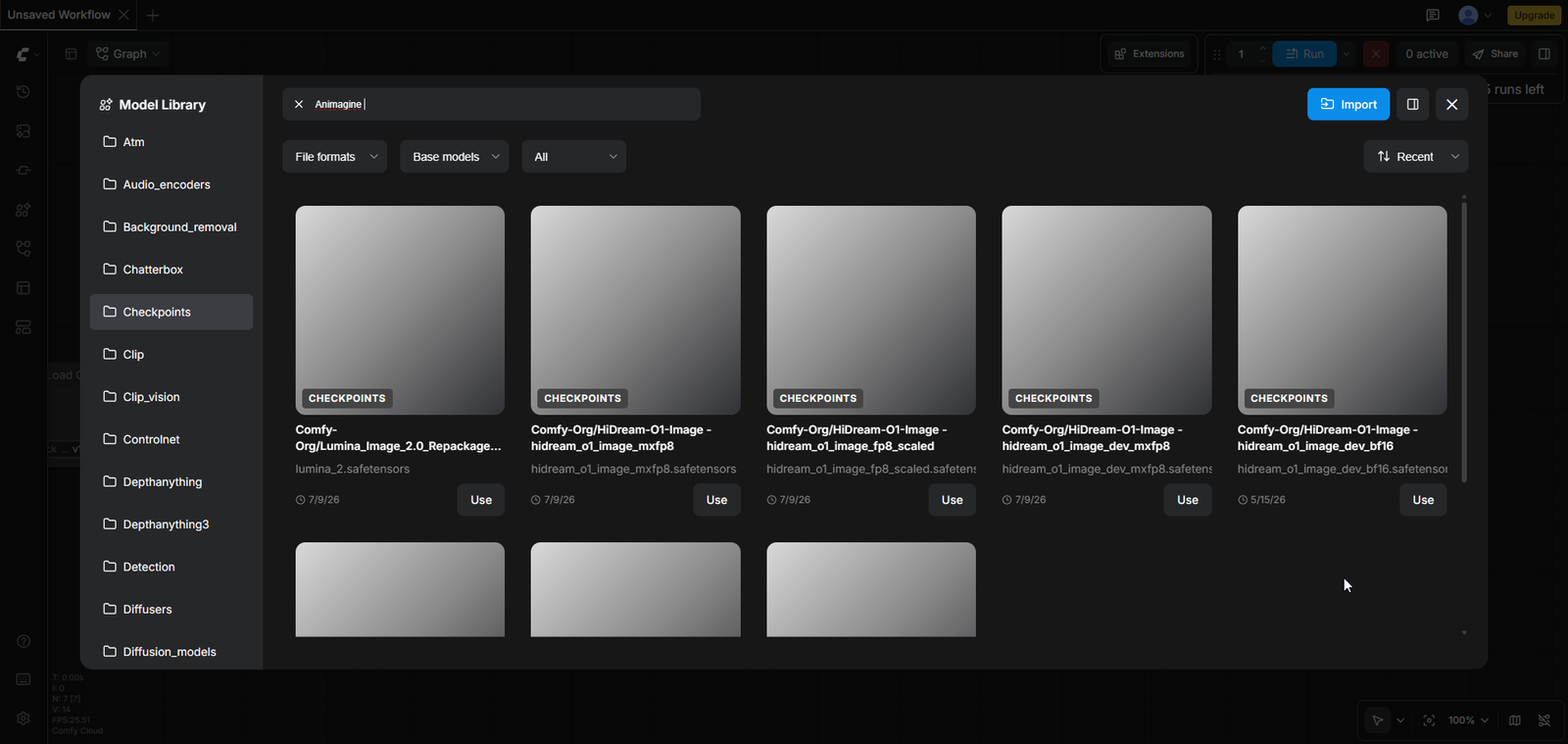Click the Model Library heading icon
1568x744 pixels.
[x=106, y=105]
